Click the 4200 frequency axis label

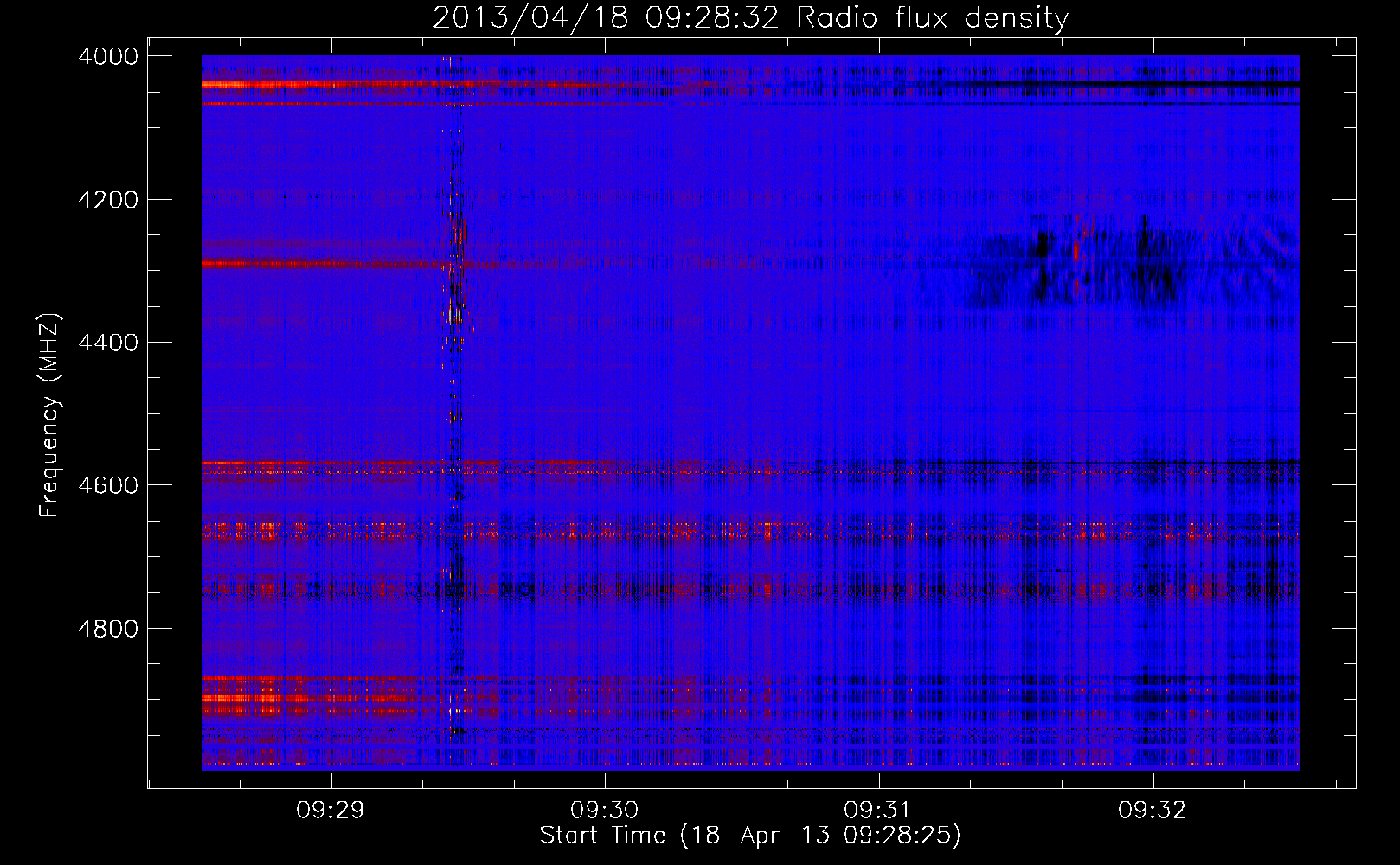[107, 200]
